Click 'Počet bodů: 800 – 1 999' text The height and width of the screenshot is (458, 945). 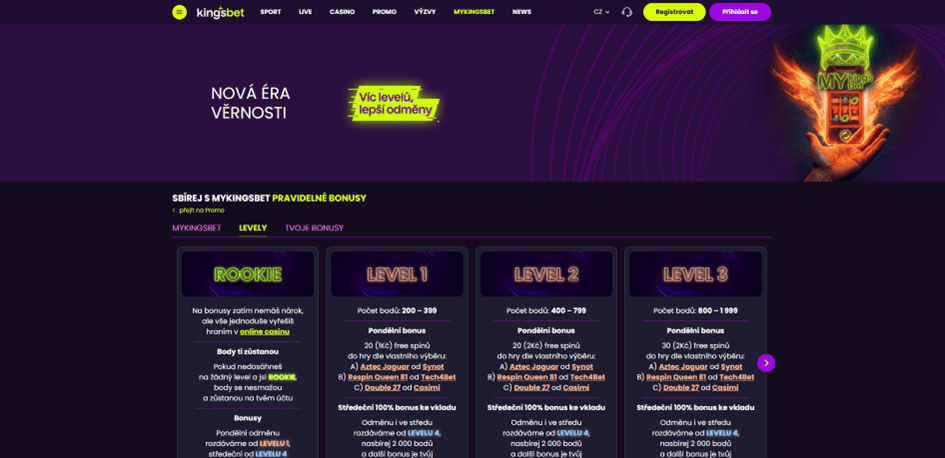[x=695, y=311]
